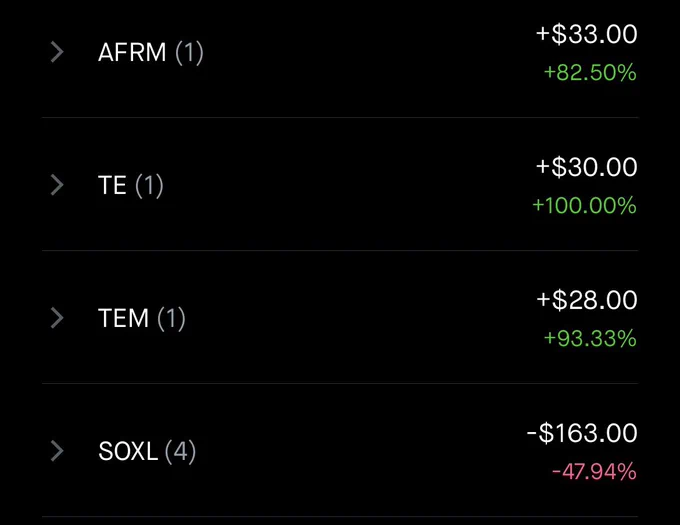This screenshot has height=525, width=680.
Task: Open the AFRM ticker label
Action: pos(132,52)
